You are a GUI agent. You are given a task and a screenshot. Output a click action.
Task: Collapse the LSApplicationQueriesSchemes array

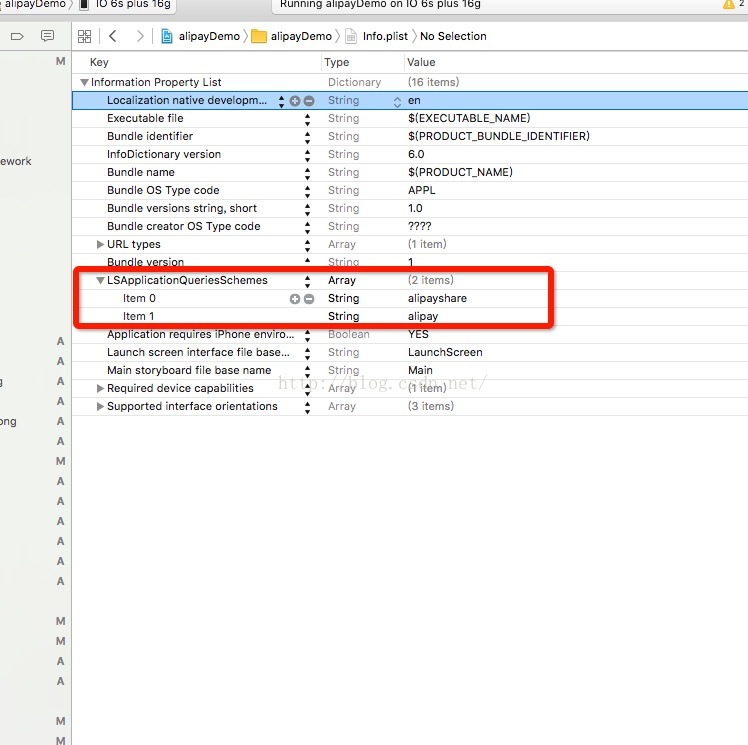pos(100,281)
